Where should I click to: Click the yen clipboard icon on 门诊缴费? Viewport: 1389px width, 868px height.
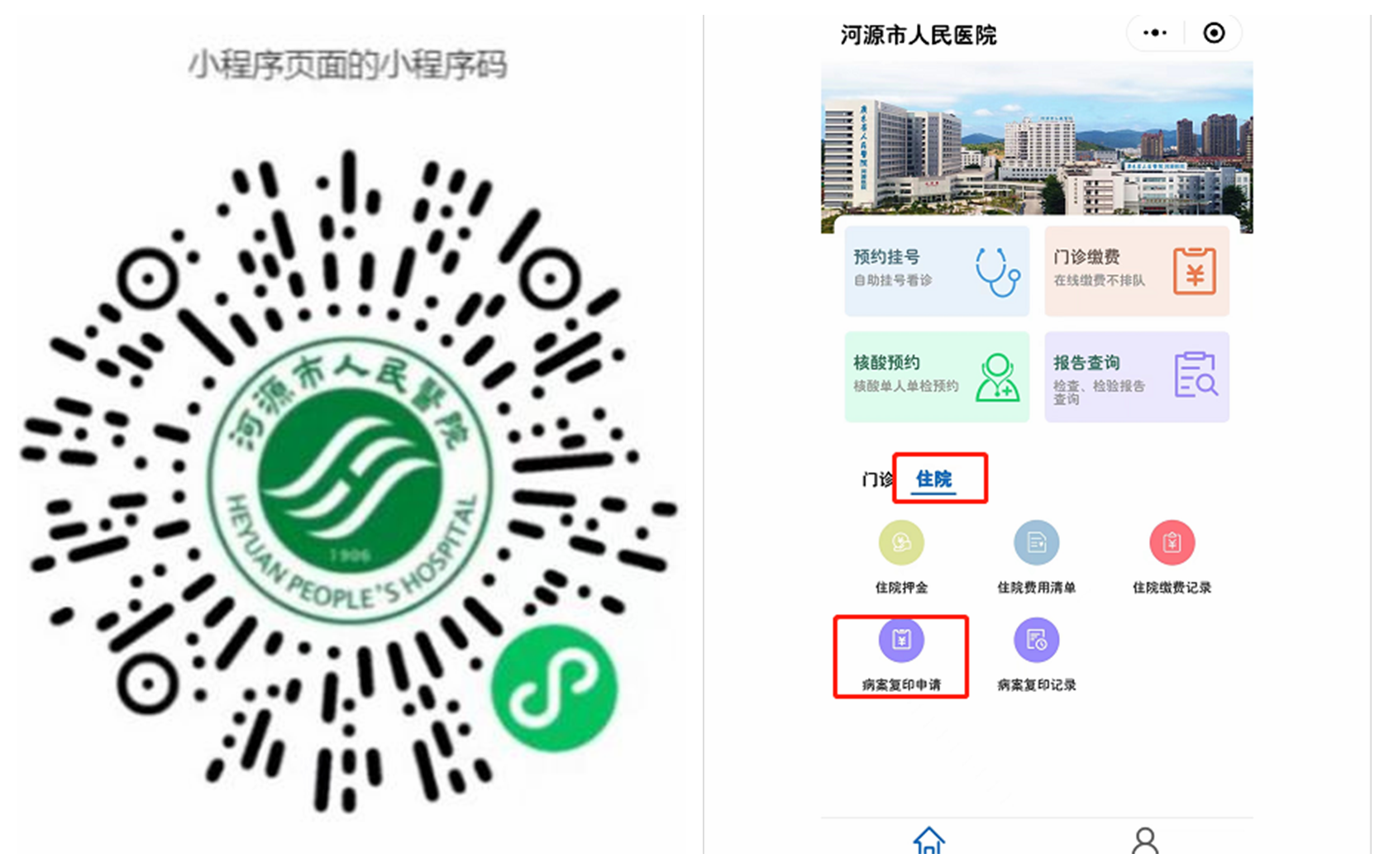[1195, 271]
